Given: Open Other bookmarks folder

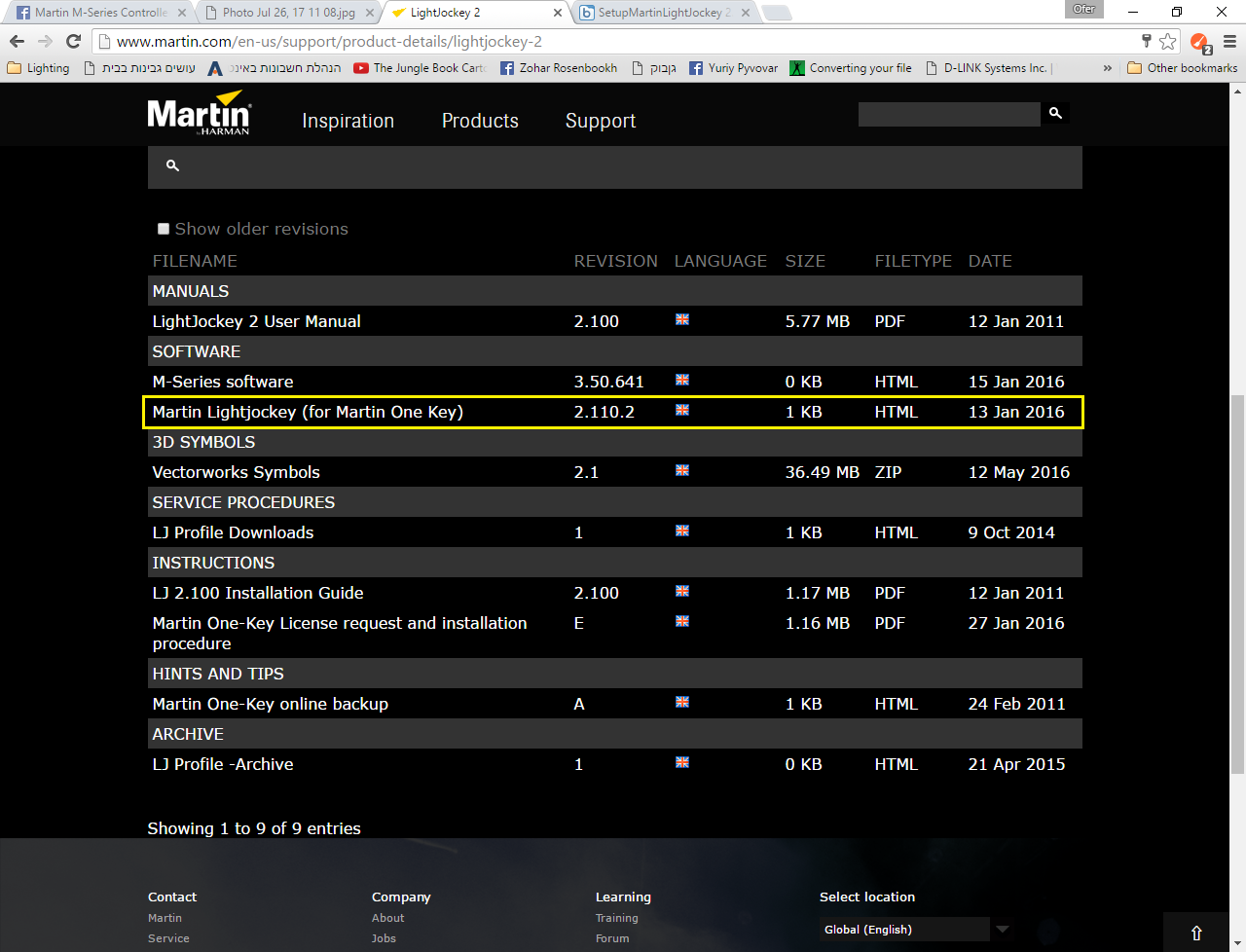Looking at the screenshot, I should click(x=1182, y=68).
